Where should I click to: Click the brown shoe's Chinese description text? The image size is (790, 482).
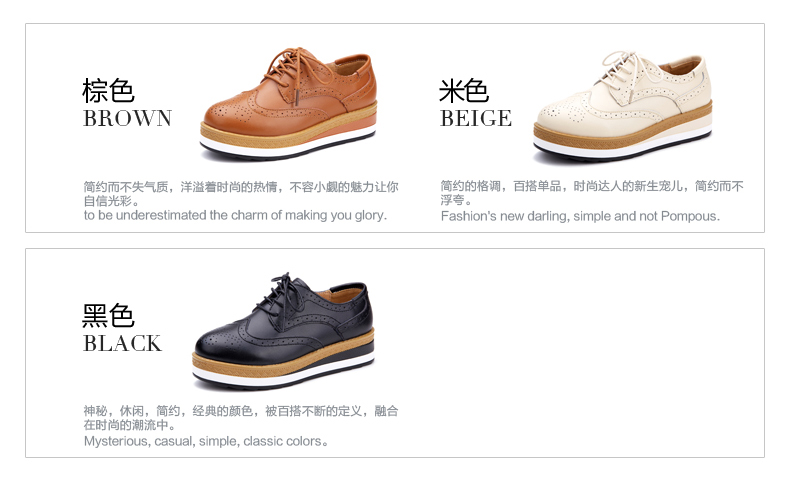coord(241,194)
